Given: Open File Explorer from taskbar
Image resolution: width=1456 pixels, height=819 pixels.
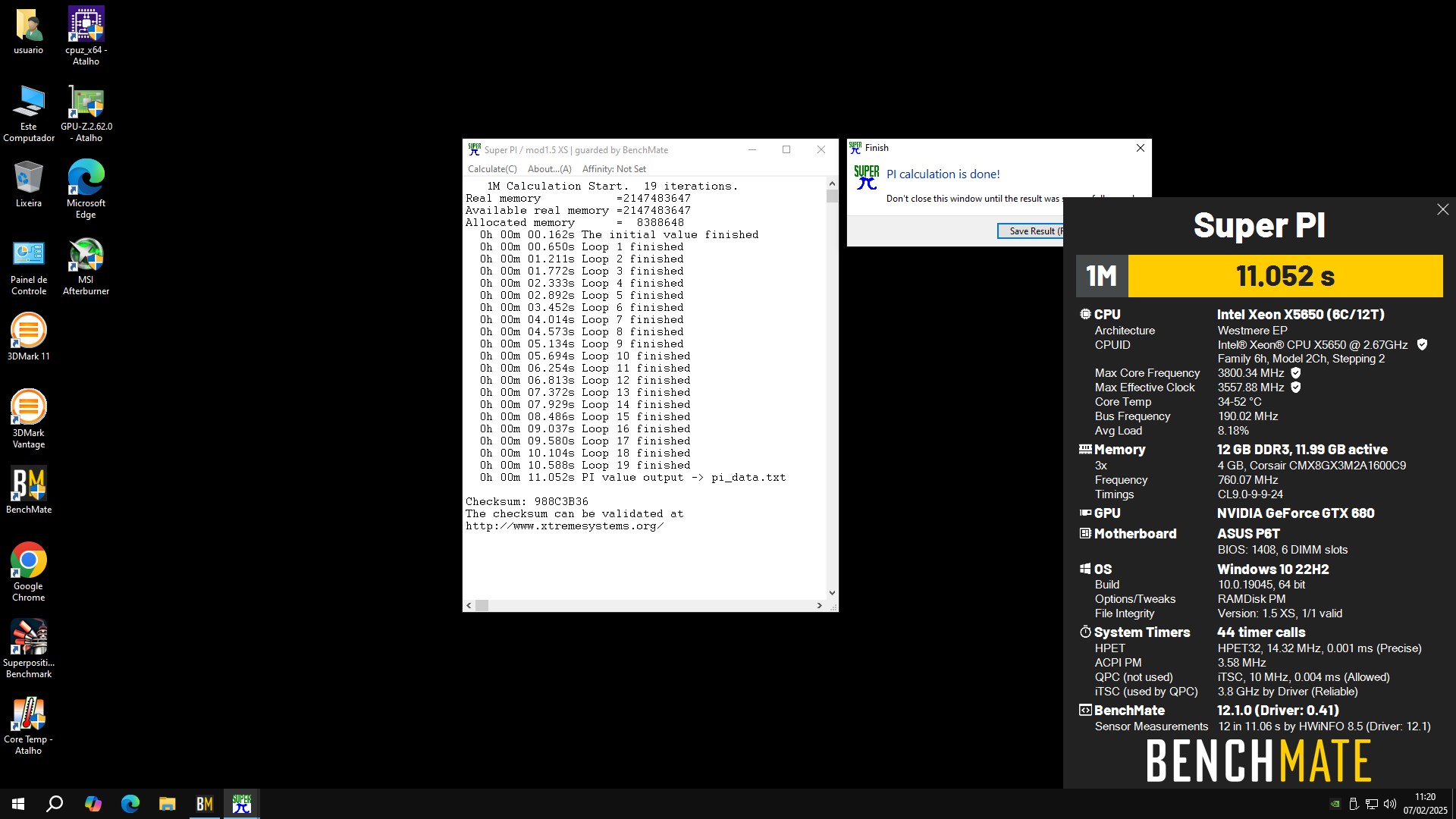Looking at the screenshot, I should (x=167, y=804).
